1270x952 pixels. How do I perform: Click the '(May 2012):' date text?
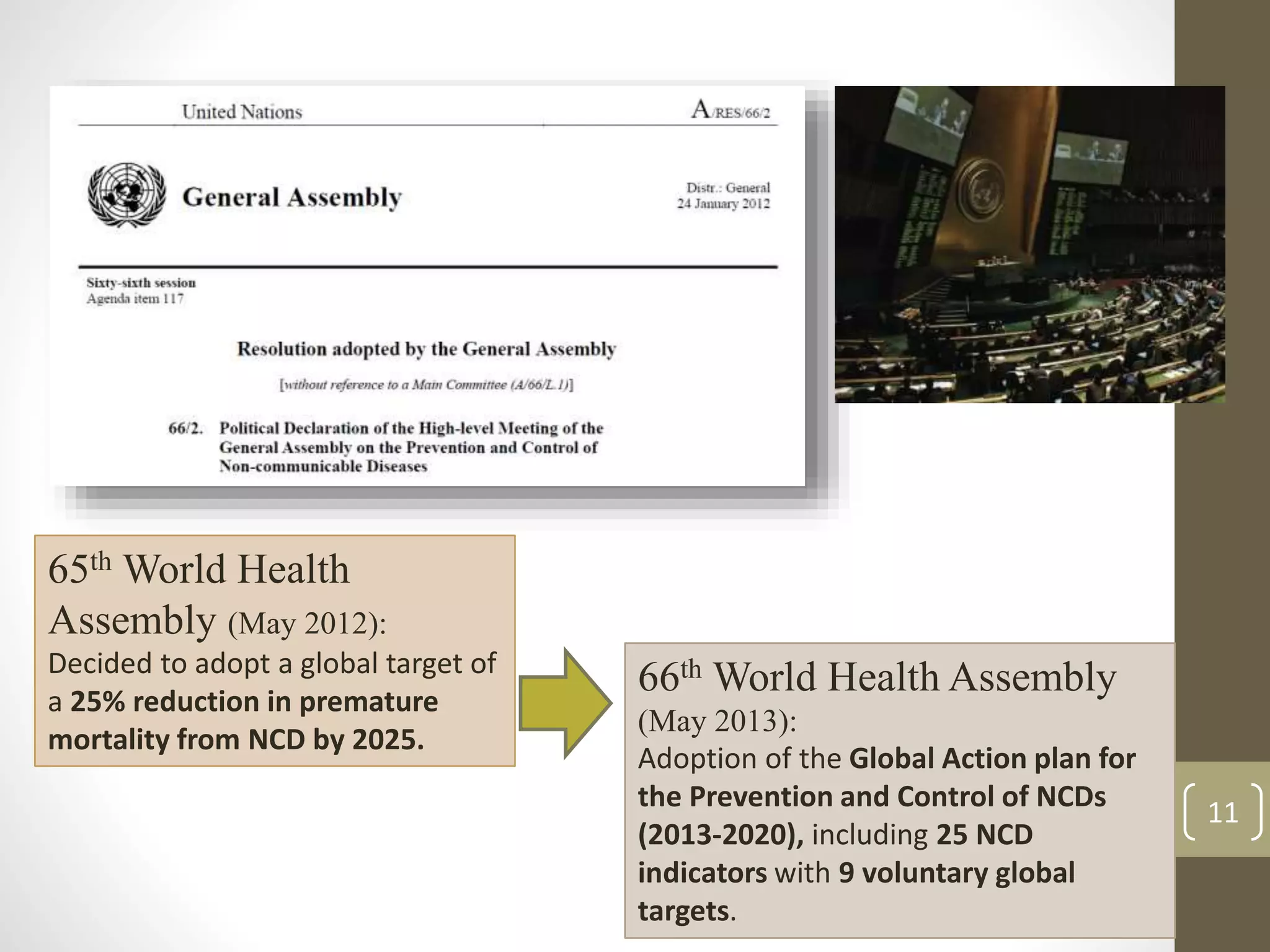(307, 623)
